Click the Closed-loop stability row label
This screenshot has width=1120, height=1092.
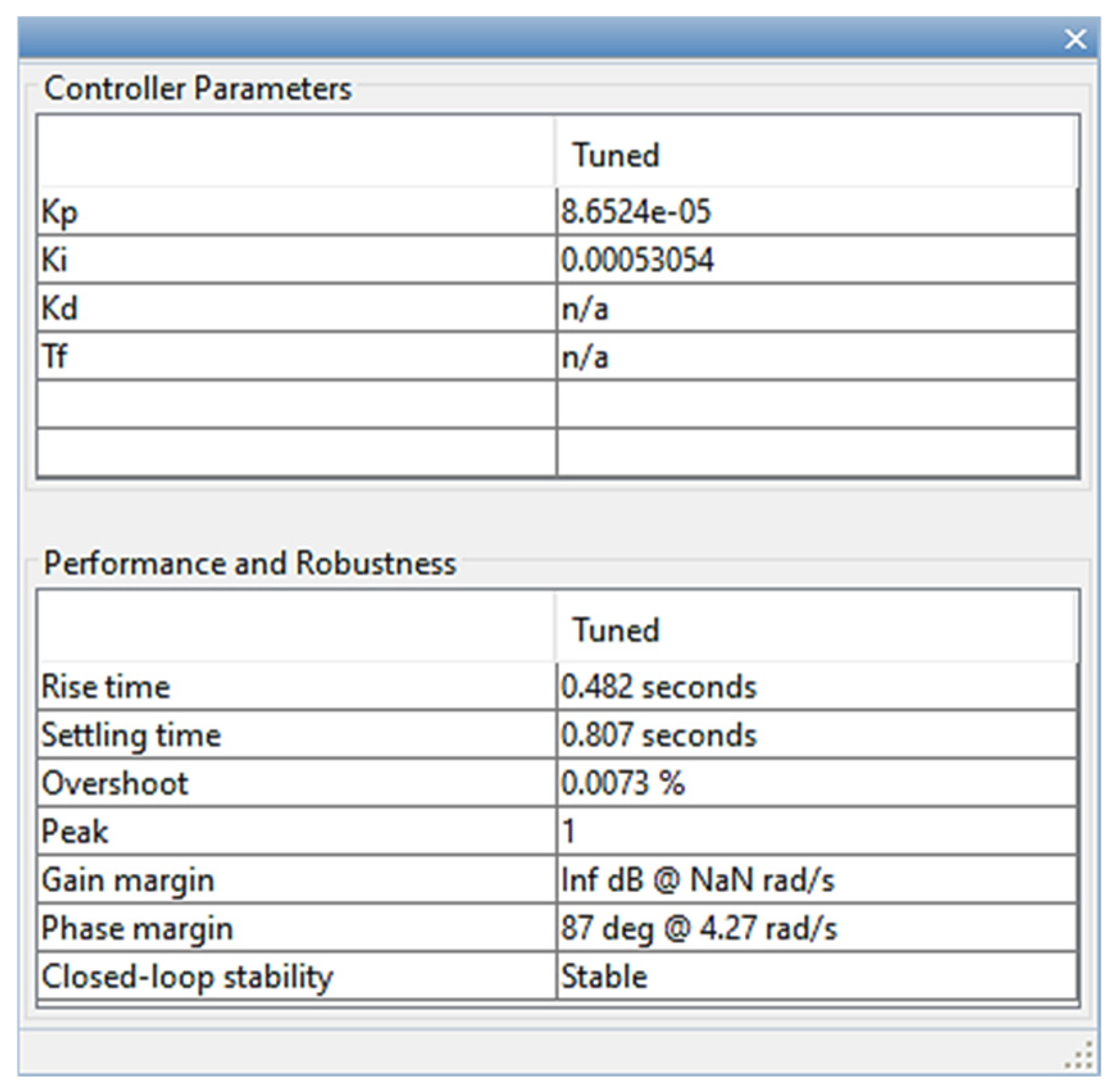(187, 977)
